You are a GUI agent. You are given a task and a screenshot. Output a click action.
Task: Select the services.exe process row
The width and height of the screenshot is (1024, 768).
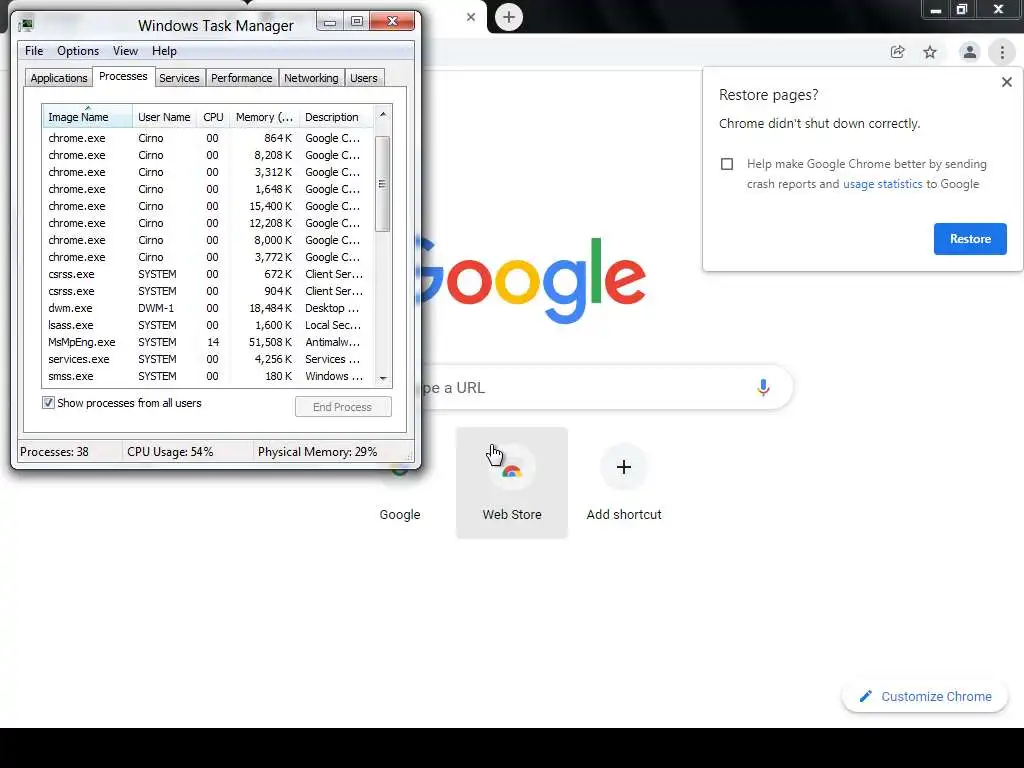(207, 359)
